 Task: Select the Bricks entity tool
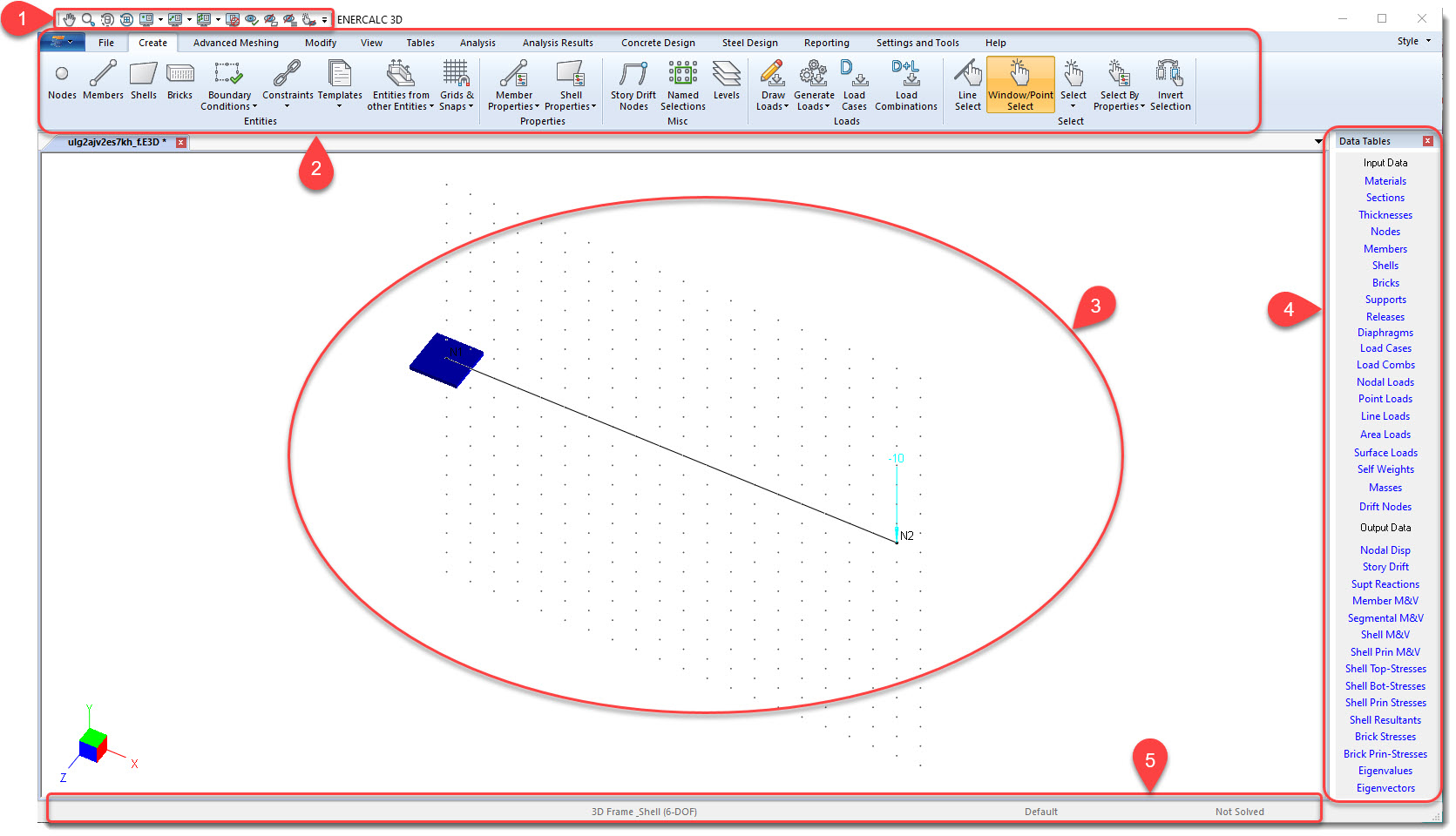[179, 83]
